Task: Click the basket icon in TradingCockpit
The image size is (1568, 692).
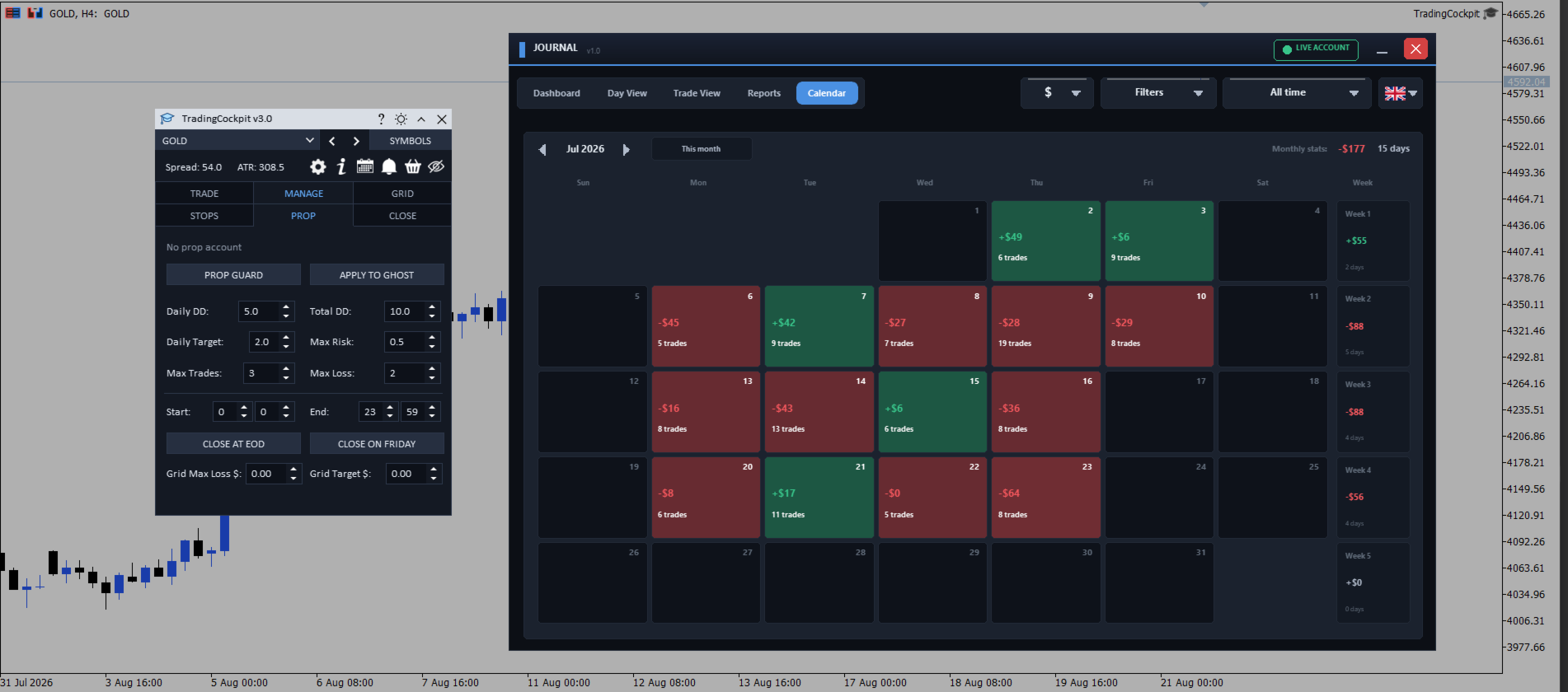Action: [x=413, y=167]
